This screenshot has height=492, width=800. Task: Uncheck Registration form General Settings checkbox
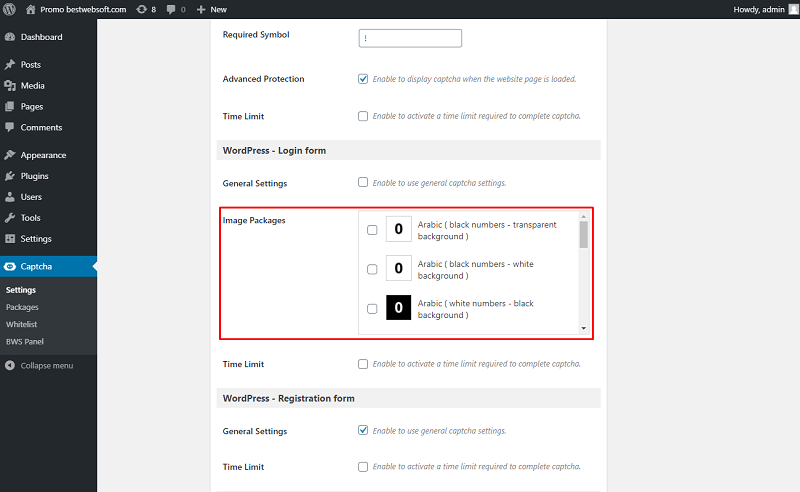pyautogui.click(x=363, y=430)
